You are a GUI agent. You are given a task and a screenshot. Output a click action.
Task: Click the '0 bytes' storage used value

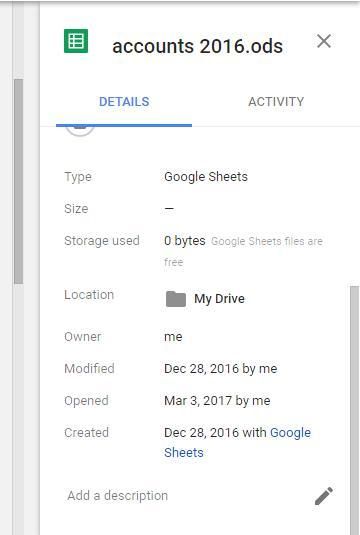[x=185, y=241]
